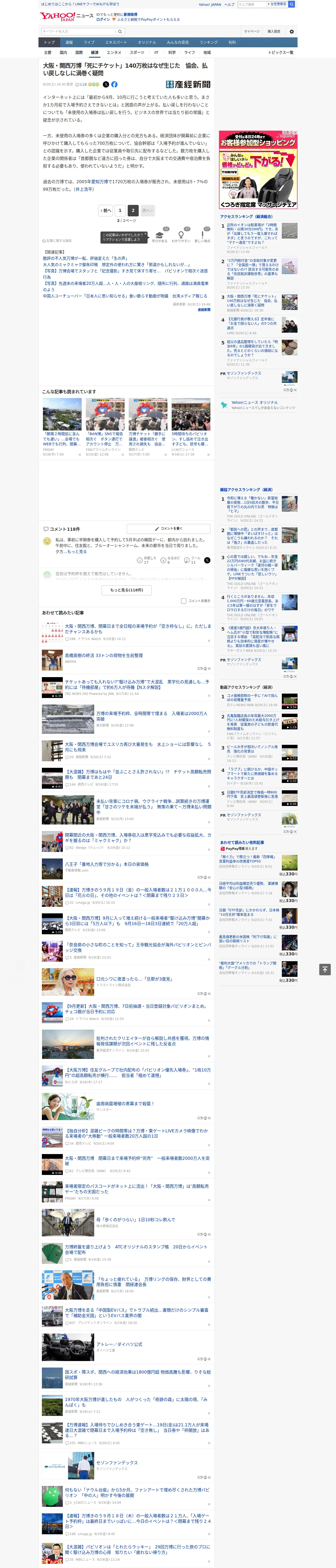
Task: Click コメントを書く button
Action: click(168, 528)
